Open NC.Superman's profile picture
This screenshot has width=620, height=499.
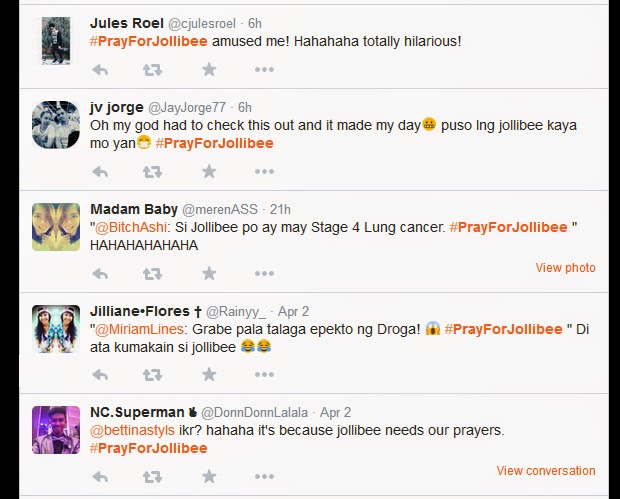(x=56, y=430)
